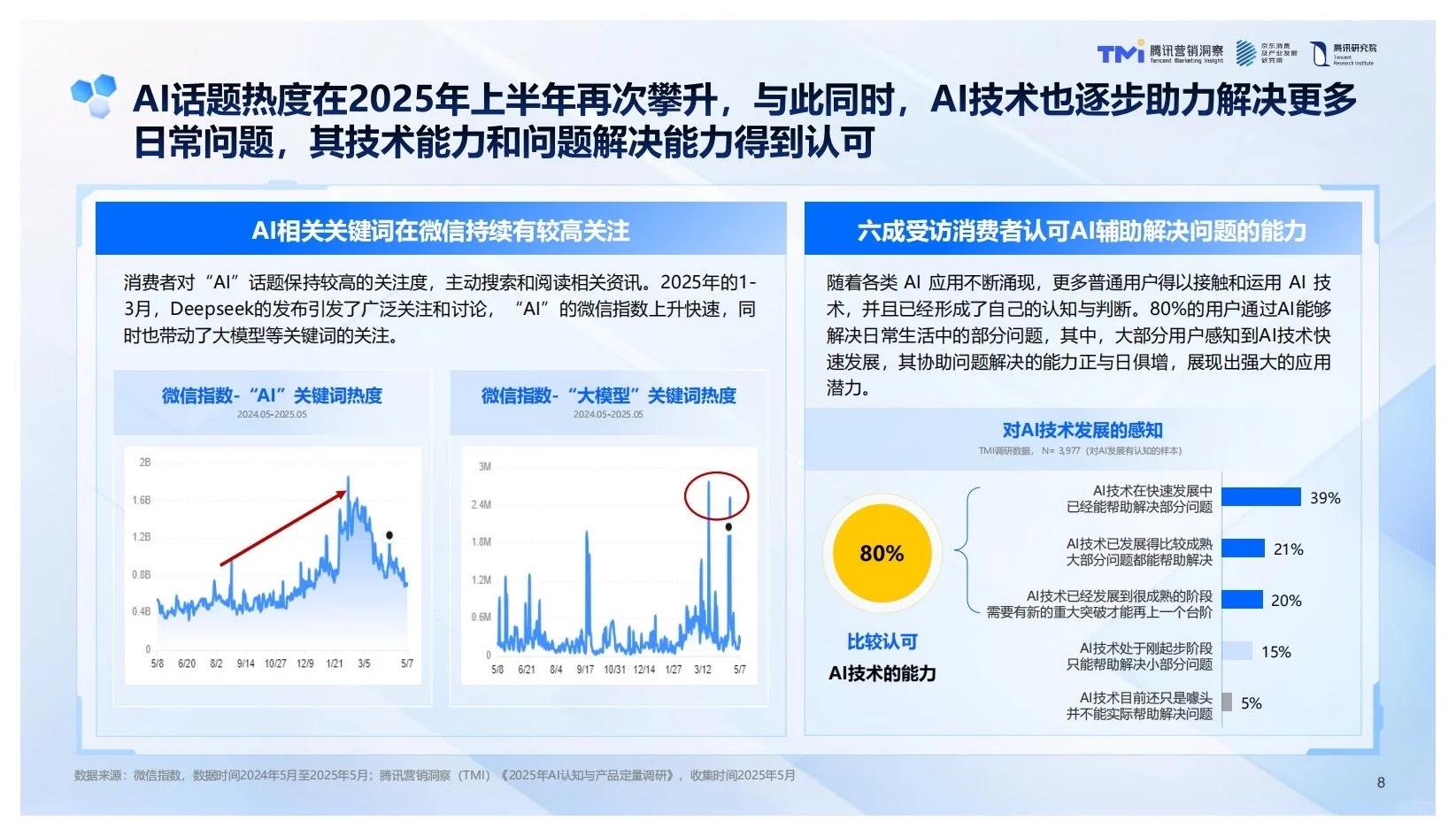
Task: Select the 15% light blue bar
Action: [1237, 651]
